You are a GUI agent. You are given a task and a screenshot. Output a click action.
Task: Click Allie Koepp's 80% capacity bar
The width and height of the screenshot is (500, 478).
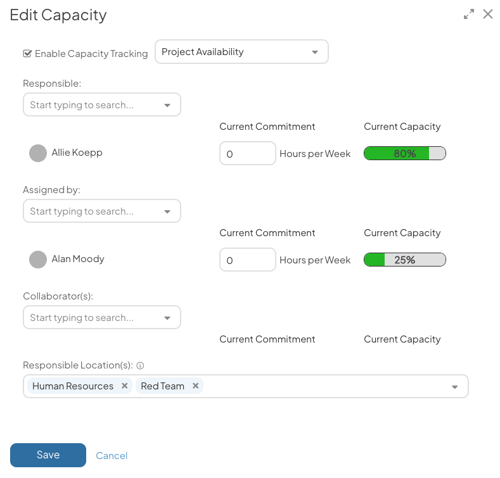[x=405, y=153]
